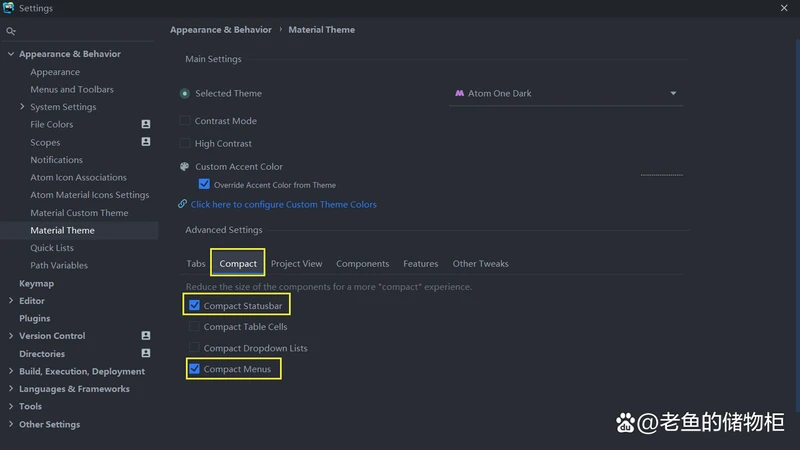Open the File Colors settings page
Viewport: 800px width, 450px height.
(52, 124)
